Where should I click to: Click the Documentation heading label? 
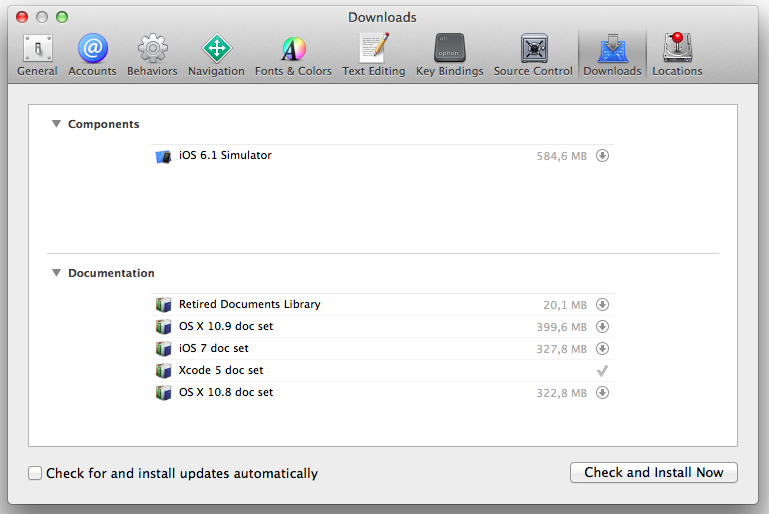[111, 273]
